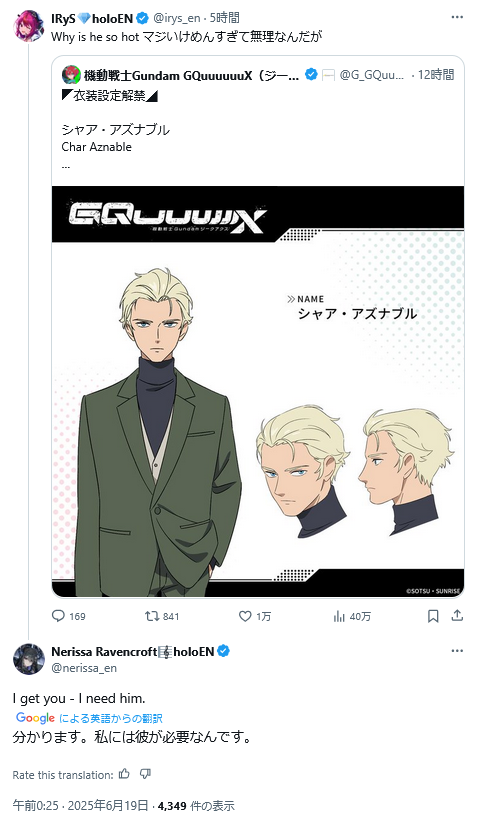This screenshot has width=477, height=824.
Task: Retweet the IRyS post
Action: (152, 616)
